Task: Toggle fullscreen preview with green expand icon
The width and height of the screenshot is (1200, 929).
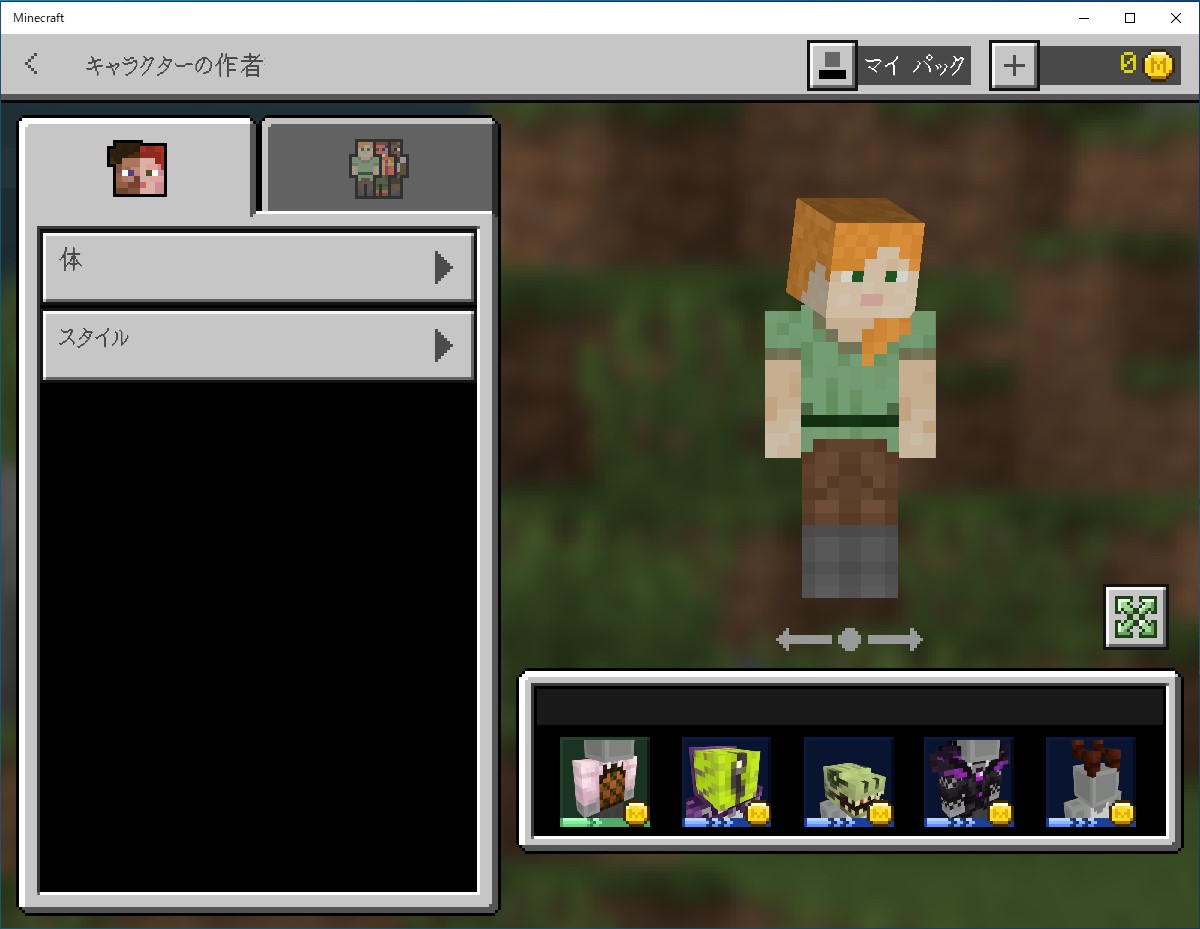Action: click(x=1136, y=617)
